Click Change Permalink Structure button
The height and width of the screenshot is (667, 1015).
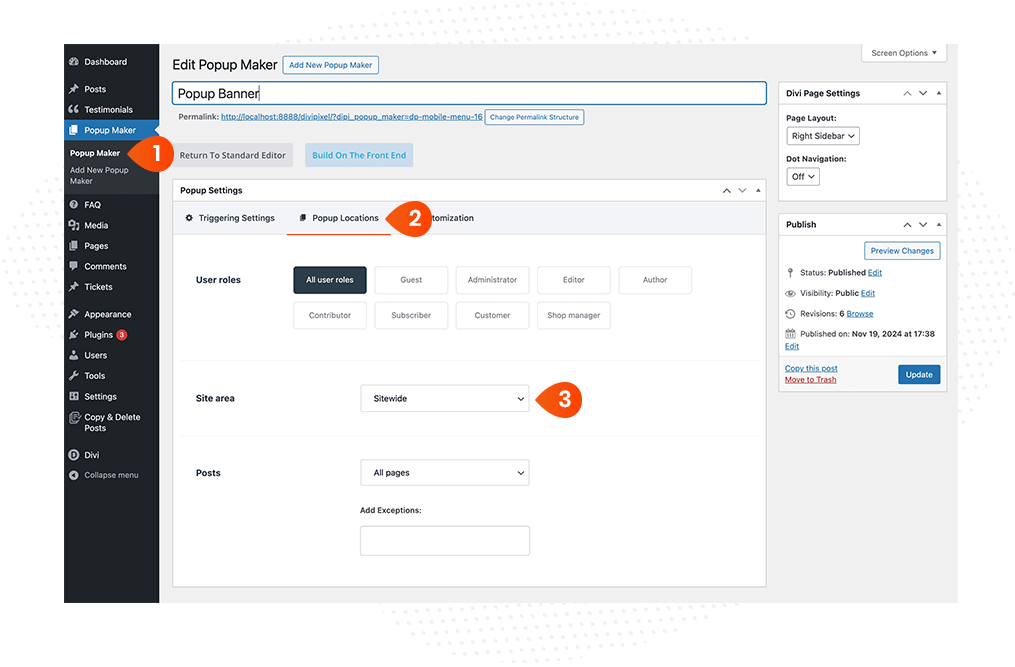click(x=534, y=117)
